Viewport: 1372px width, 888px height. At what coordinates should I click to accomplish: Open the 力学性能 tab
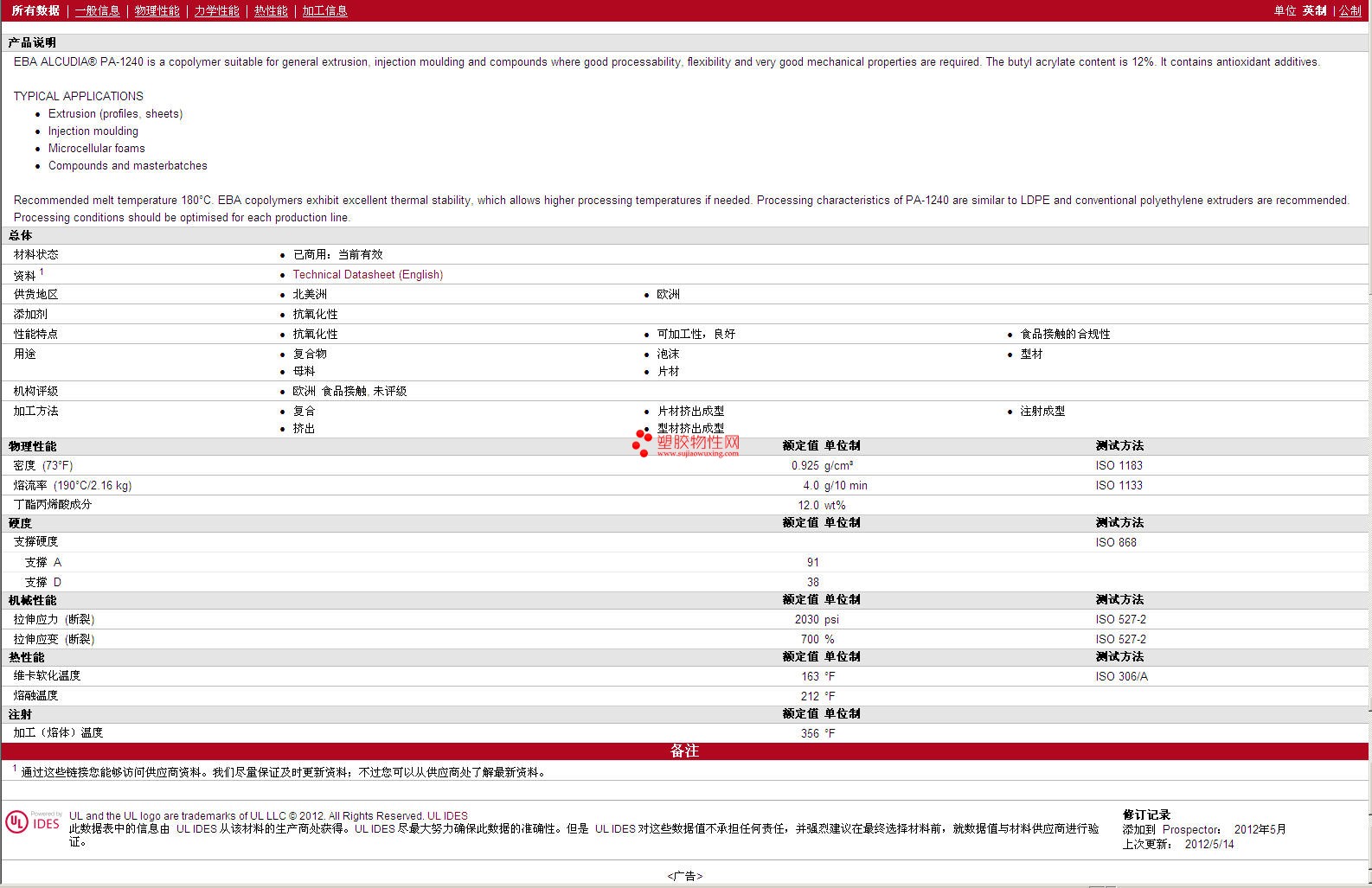(x=216, y=10)
